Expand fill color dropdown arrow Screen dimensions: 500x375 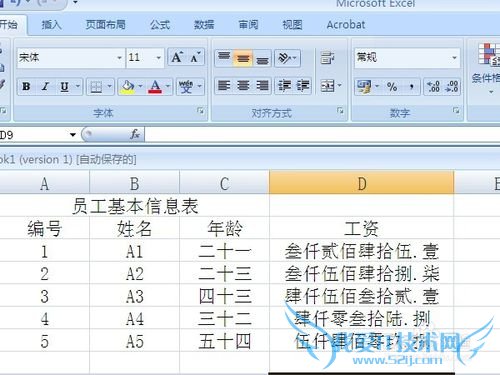pyautogui.click(x=140, y=86)
